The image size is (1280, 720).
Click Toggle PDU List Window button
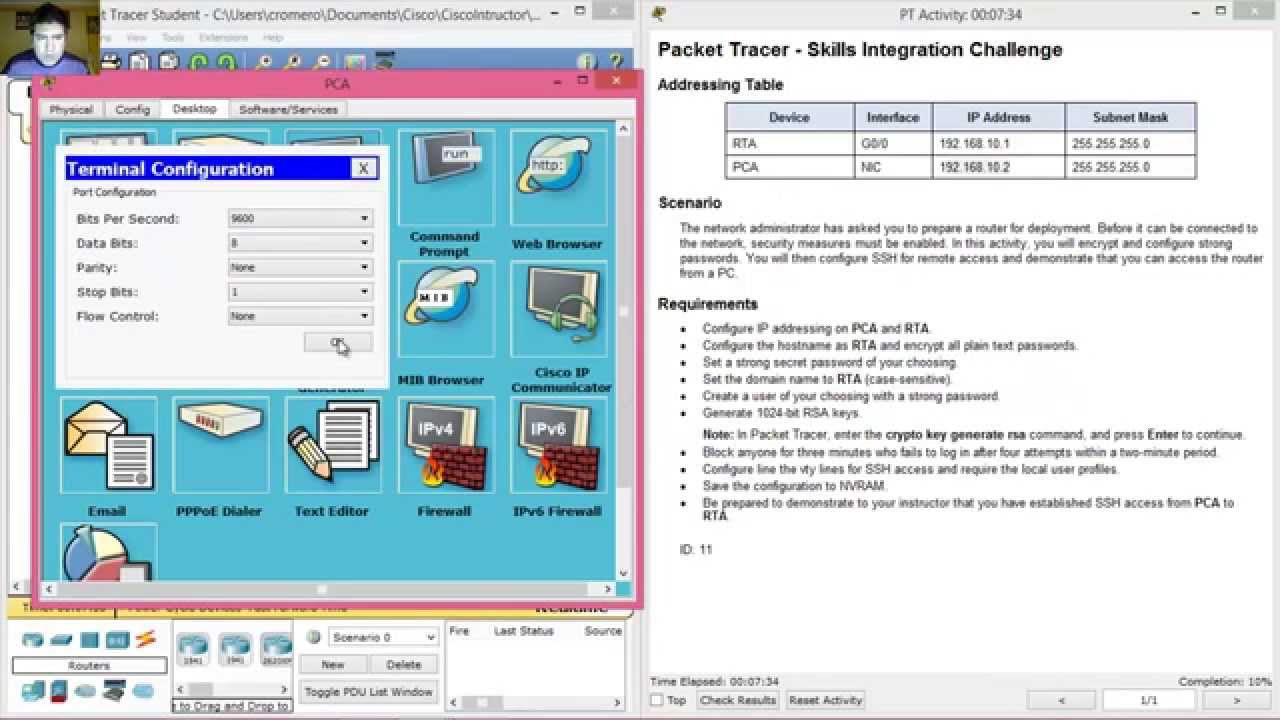point(369,691)
